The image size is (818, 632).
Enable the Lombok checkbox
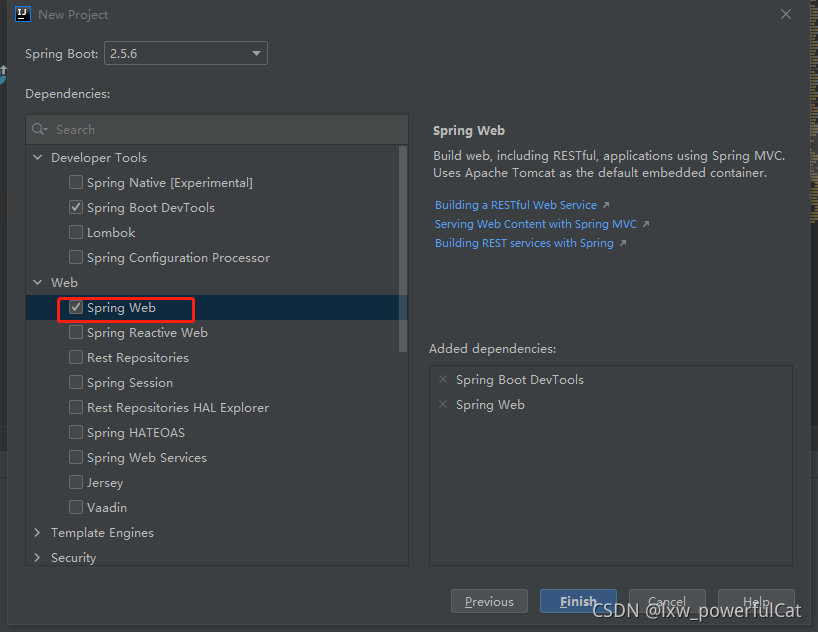76,232
